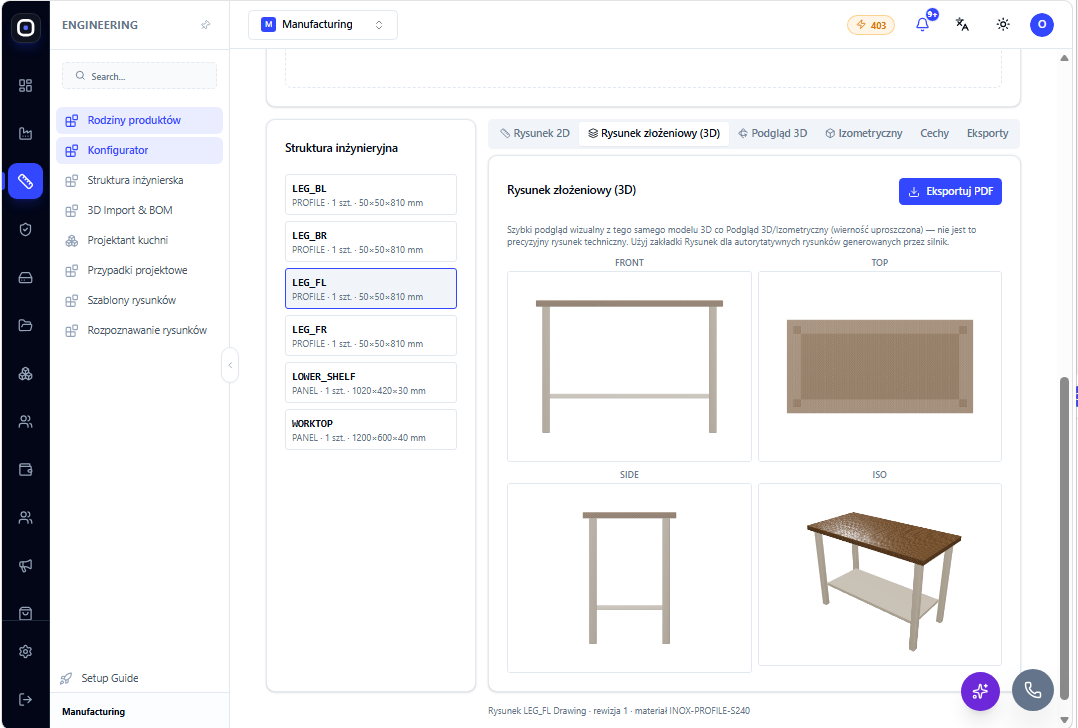Select the LEG_BL part
Viewport: 1078px width, 728px height.
371,195
